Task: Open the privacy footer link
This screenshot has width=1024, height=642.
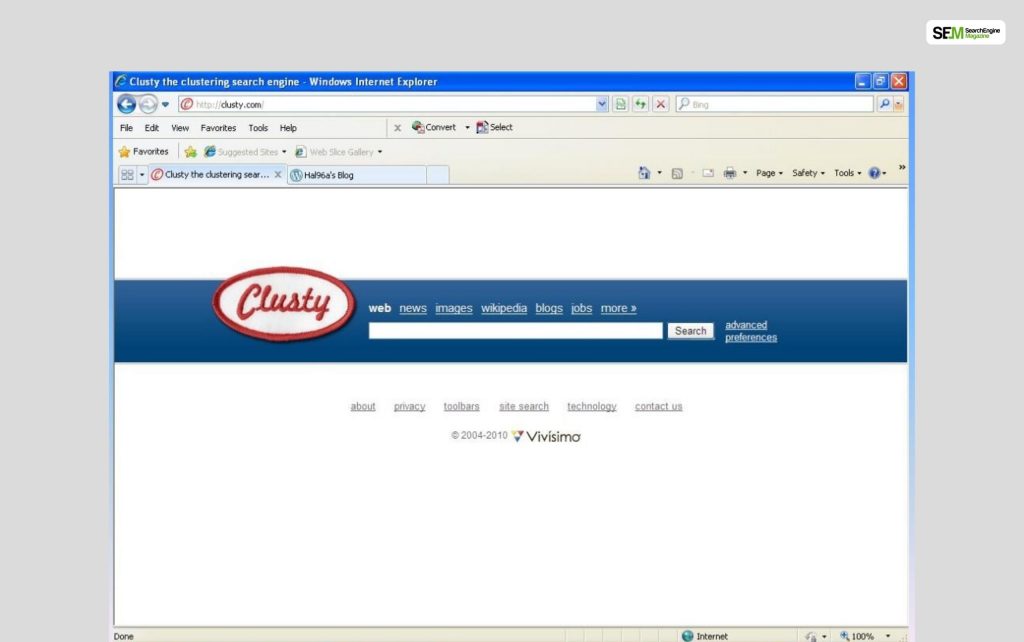Action: tap(409, 406)
